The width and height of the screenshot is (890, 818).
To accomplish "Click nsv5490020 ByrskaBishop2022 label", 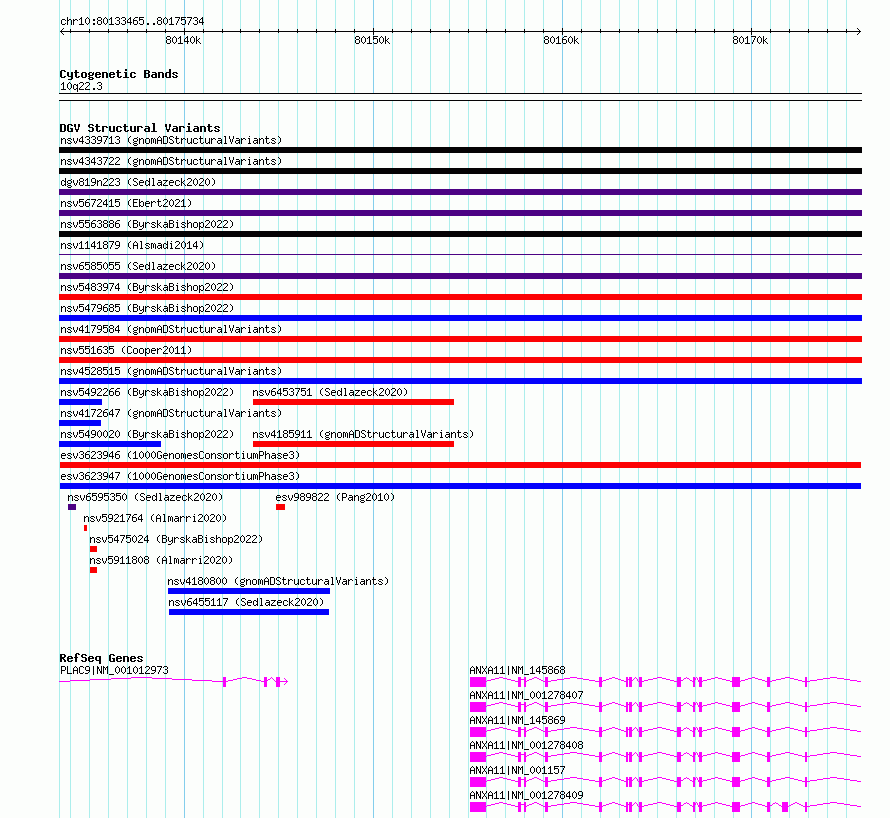I will click(x=147, y=434).
